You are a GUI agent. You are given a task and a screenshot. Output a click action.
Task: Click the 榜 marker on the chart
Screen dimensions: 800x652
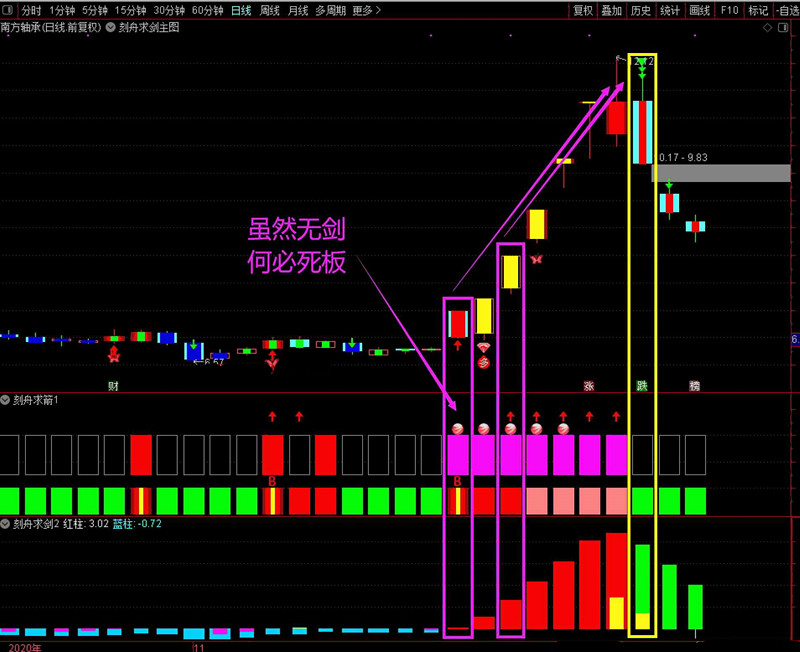click(695, 386)
